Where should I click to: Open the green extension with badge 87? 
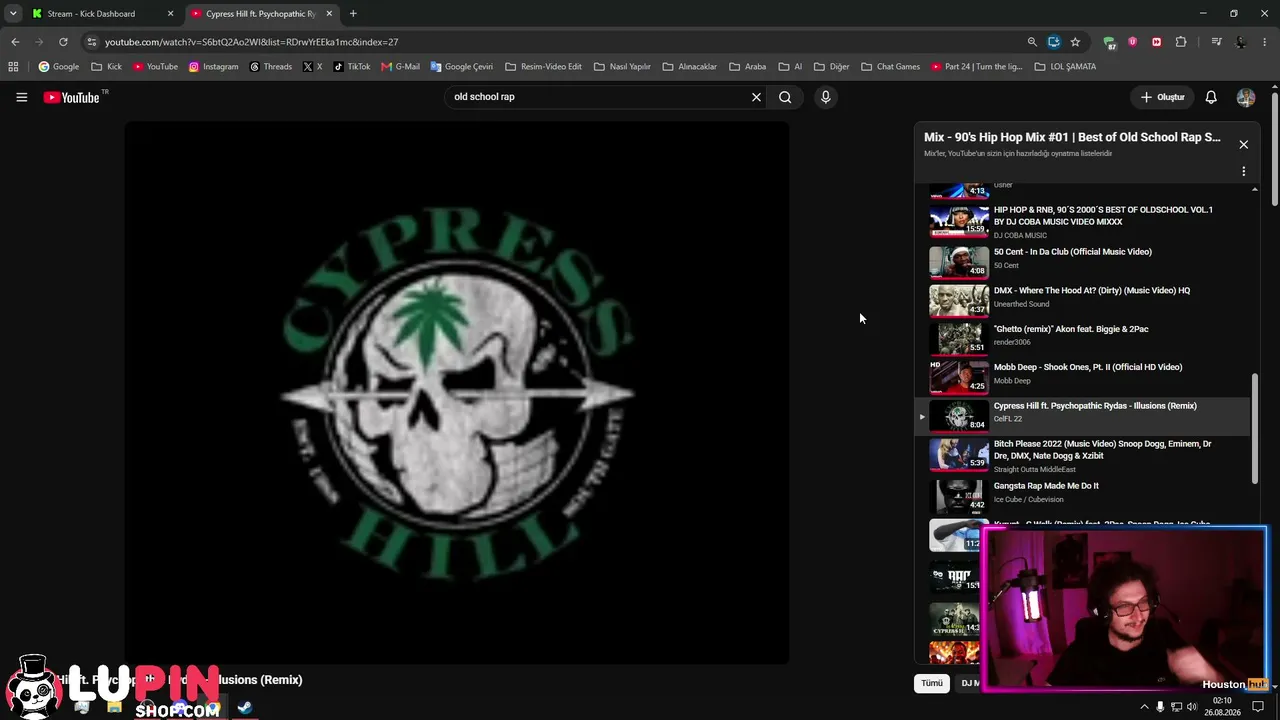1109,42
